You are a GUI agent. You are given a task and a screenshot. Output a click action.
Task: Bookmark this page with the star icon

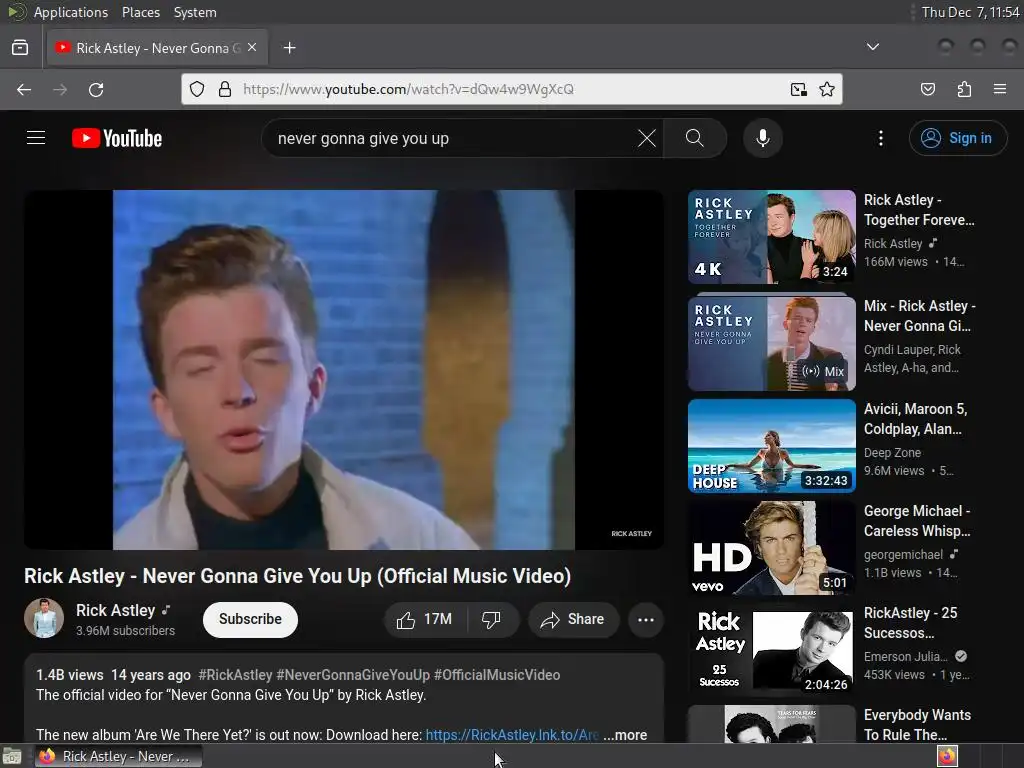pos(827,89)
